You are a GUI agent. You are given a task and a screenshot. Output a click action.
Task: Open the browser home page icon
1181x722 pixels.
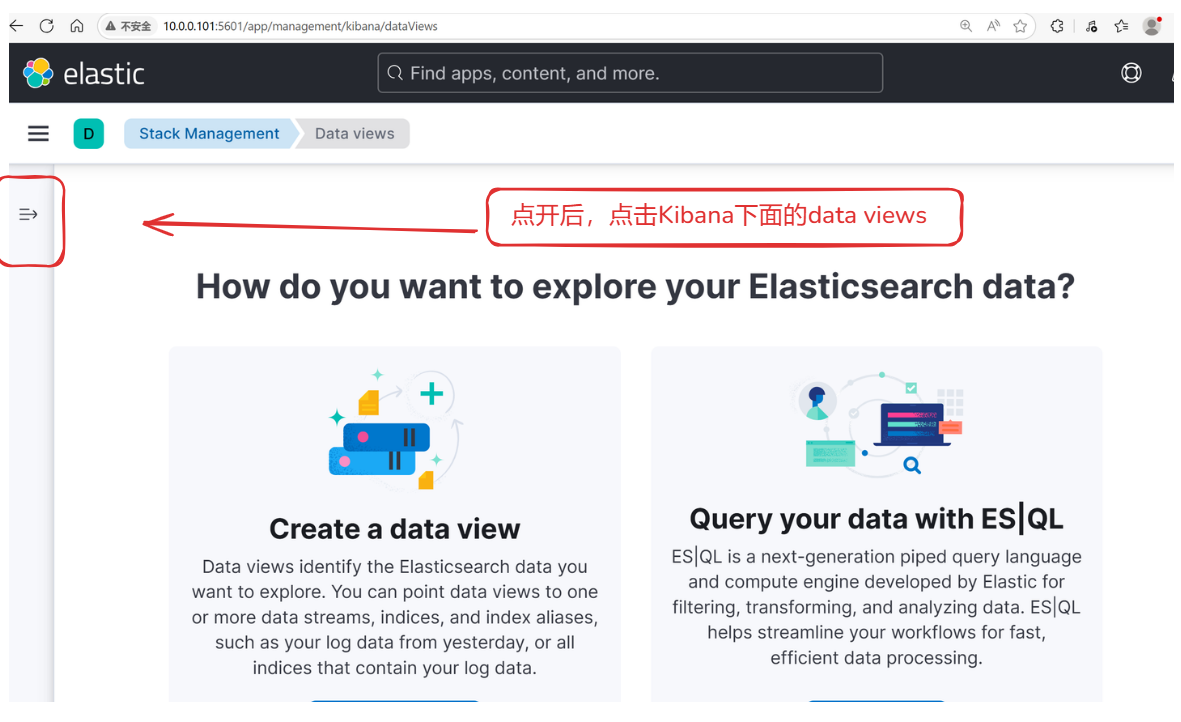(77, 26)
